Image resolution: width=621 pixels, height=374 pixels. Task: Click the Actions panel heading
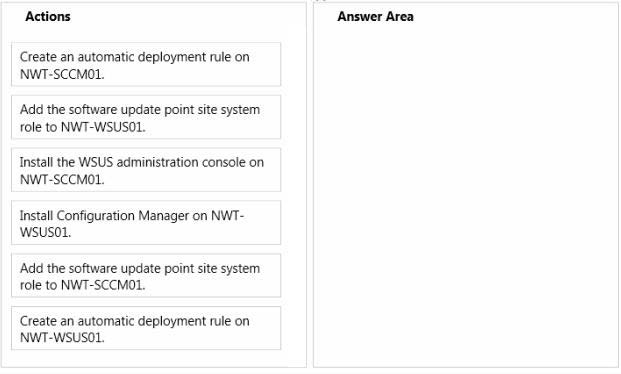48,17
